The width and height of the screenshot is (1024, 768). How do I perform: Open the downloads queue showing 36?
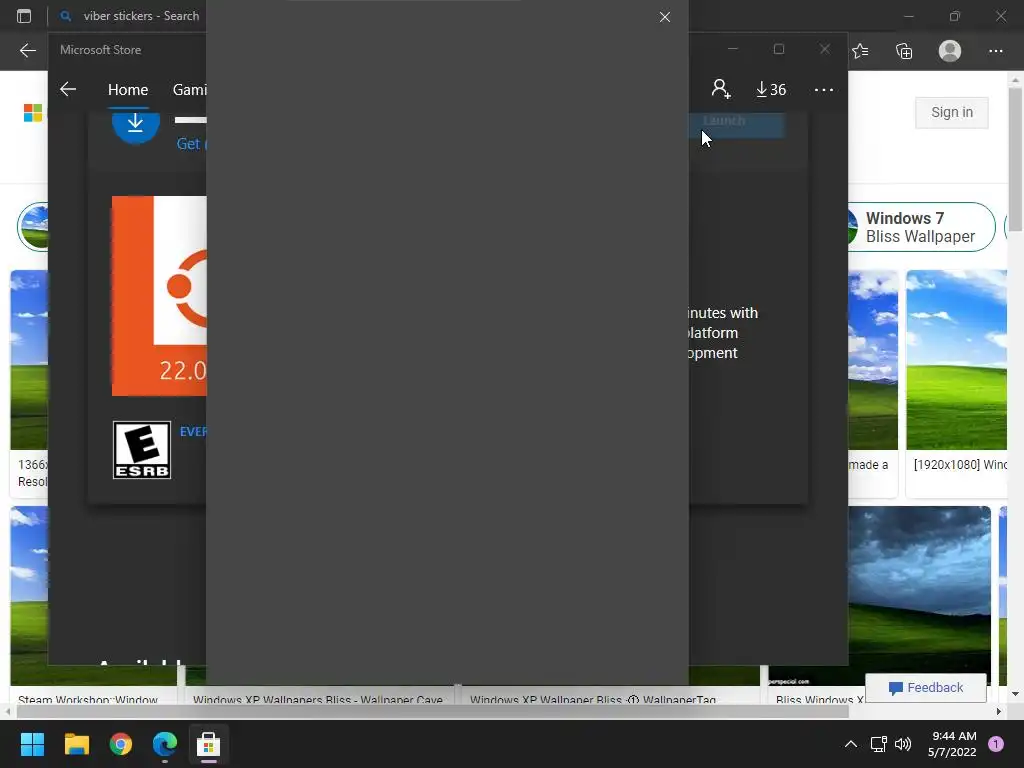(x=771, y=89)
